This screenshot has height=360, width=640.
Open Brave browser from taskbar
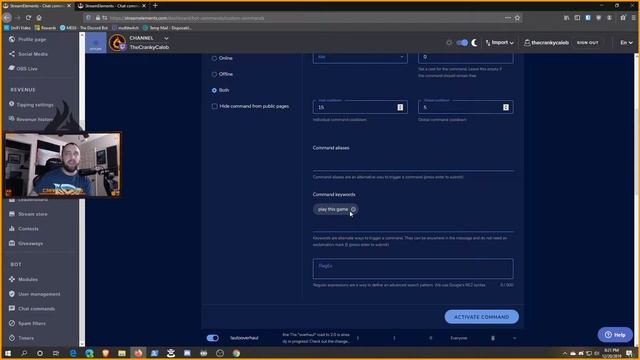[x=106, y=353]
